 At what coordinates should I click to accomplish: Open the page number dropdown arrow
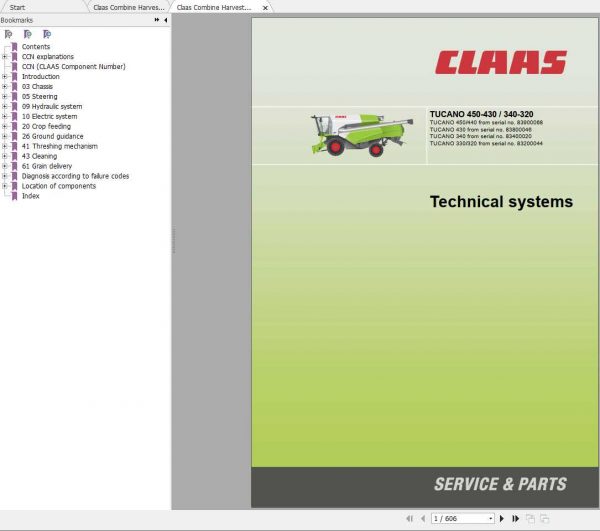491,519
